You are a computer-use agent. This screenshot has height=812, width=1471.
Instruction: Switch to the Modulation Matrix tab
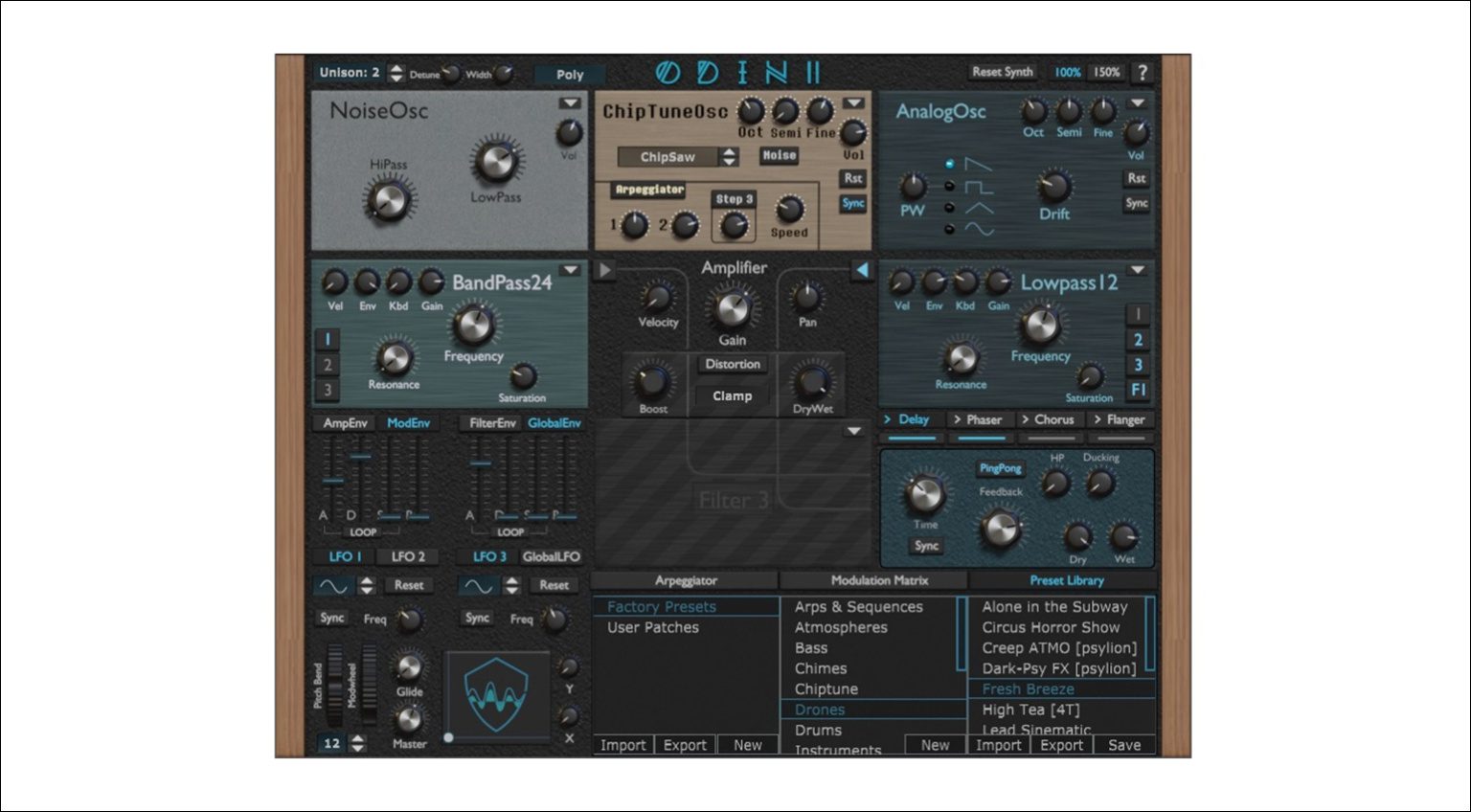880,580
